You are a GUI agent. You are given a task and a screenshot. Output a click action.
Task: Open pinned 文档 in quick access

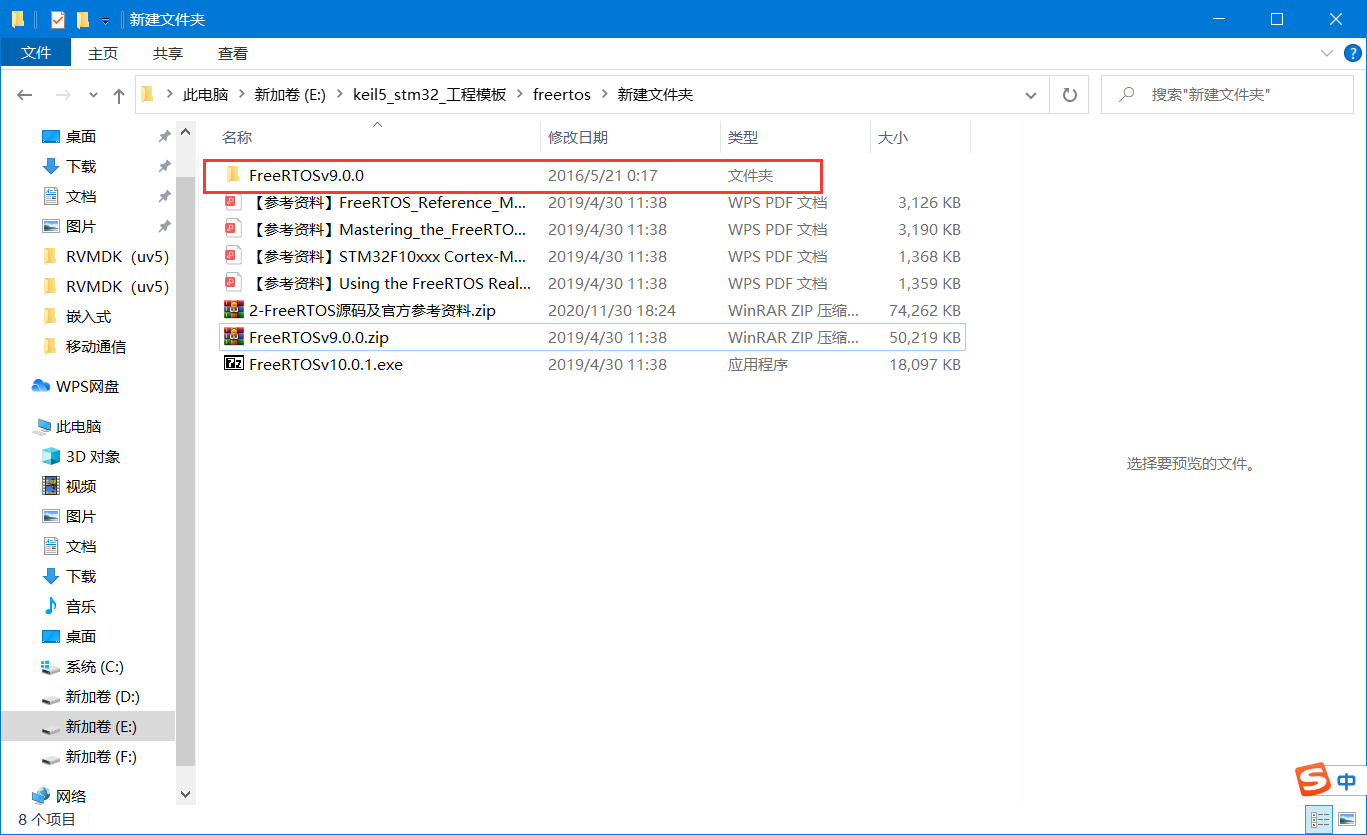[x=81, y=196]
